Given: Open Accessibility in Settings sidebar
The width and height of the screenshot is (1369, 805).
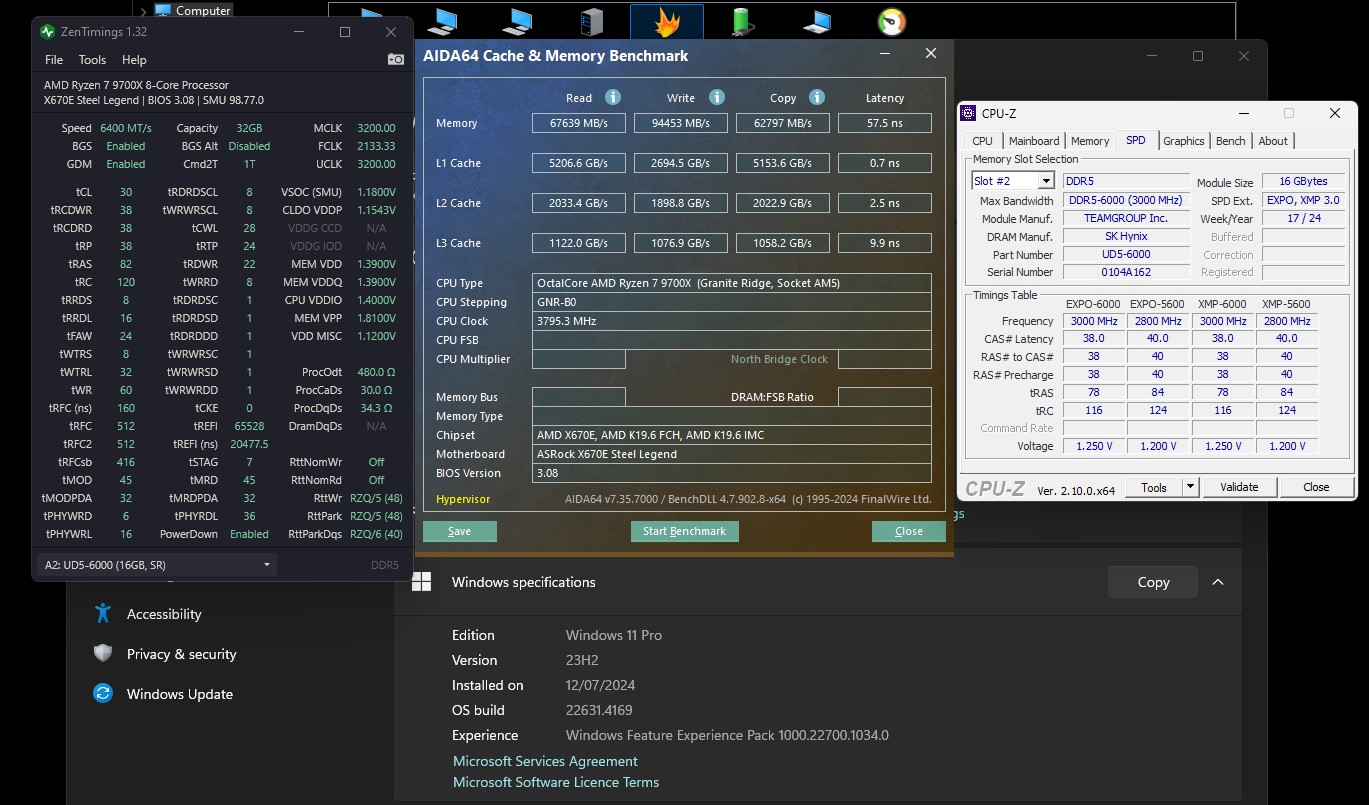Looking at the screenshot, I should tap(164, 614).
